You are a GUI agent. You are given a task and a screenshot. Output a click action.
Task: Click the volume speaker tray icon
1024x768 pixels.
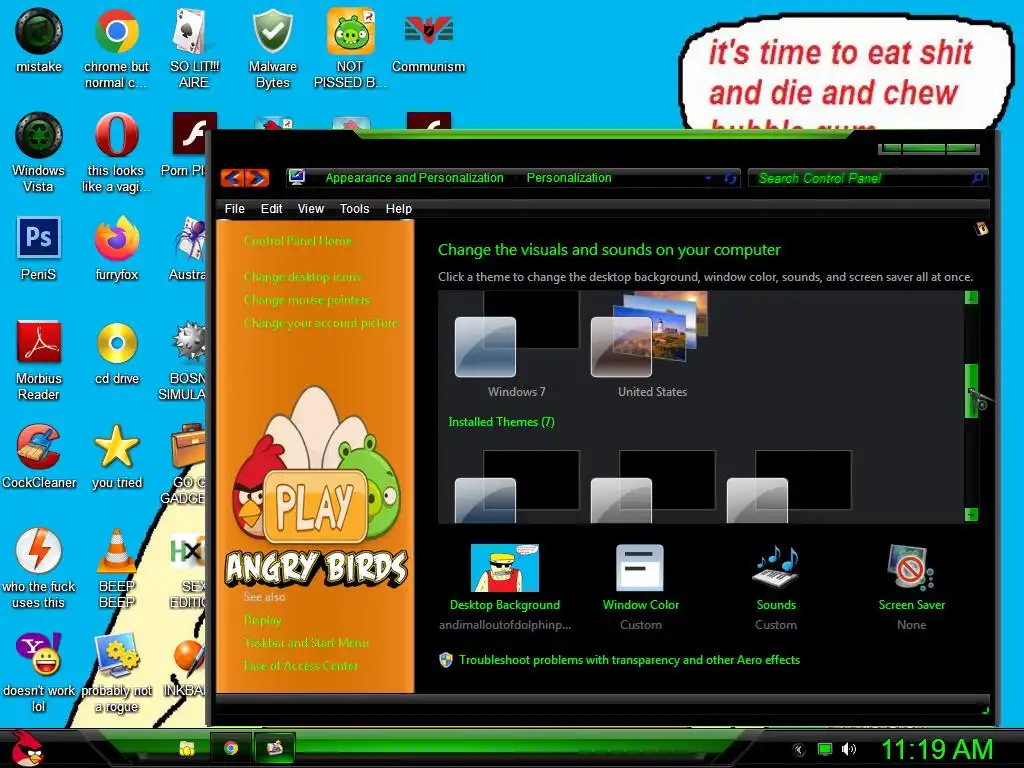tap(848, 749)
